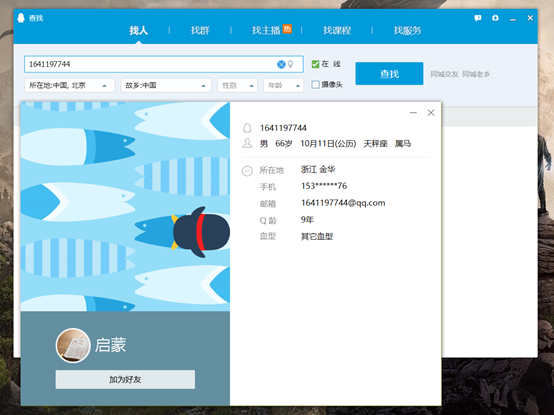Click the fish cover image on profile card
554x415 pixels.
[x=125, y=207]
